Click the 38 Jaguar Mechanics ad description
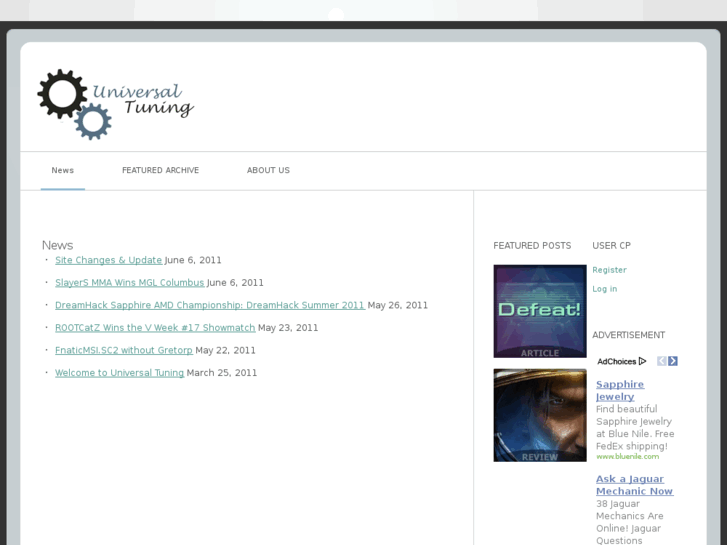The image size is (727, 545). click(x=630, y=522)
